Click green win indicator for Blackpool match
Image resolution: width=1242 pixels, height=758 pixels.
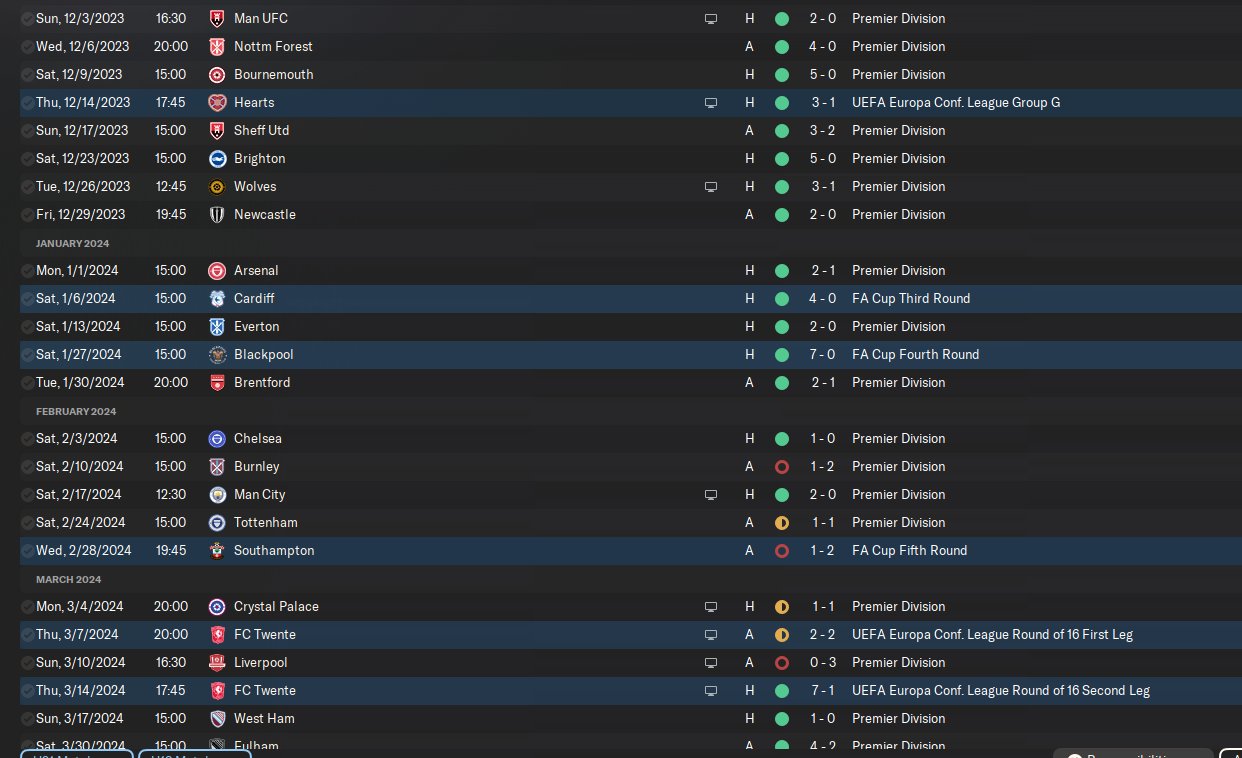click(x=781, y=354)
